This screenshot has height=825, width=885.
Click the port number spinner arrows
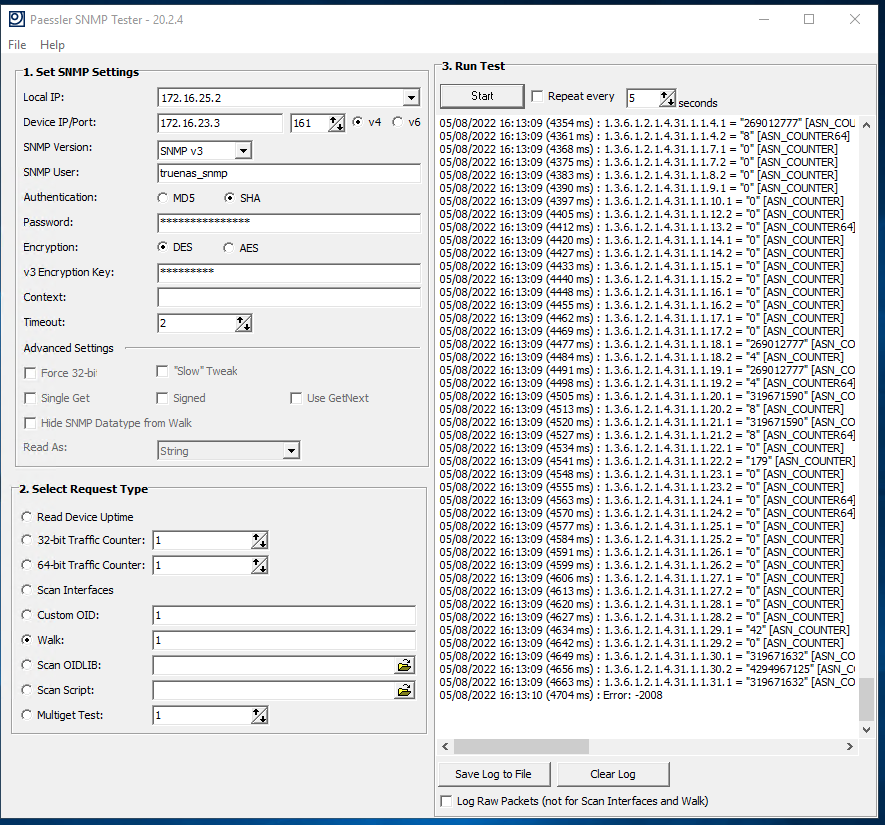336,122
